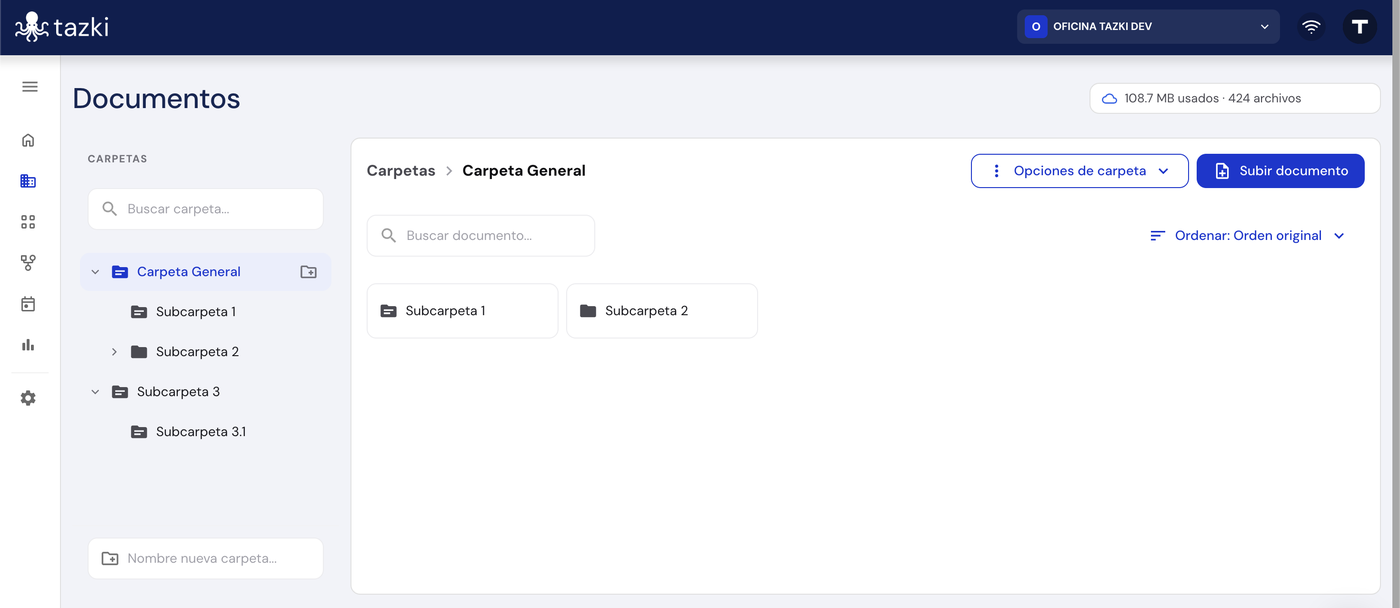Viewport: 1400px width, 608px height.
Task: Open the settings gear icon
Action: click(x=28, y=398)
